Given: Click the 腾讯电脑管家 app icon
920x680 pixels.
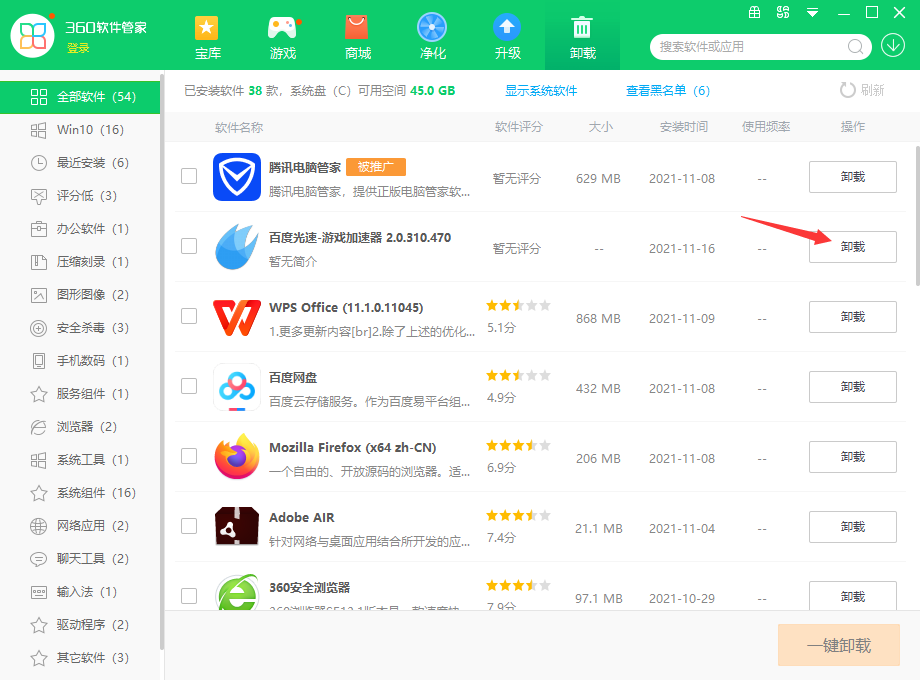Looking at the screenshot, I should 236,177.
